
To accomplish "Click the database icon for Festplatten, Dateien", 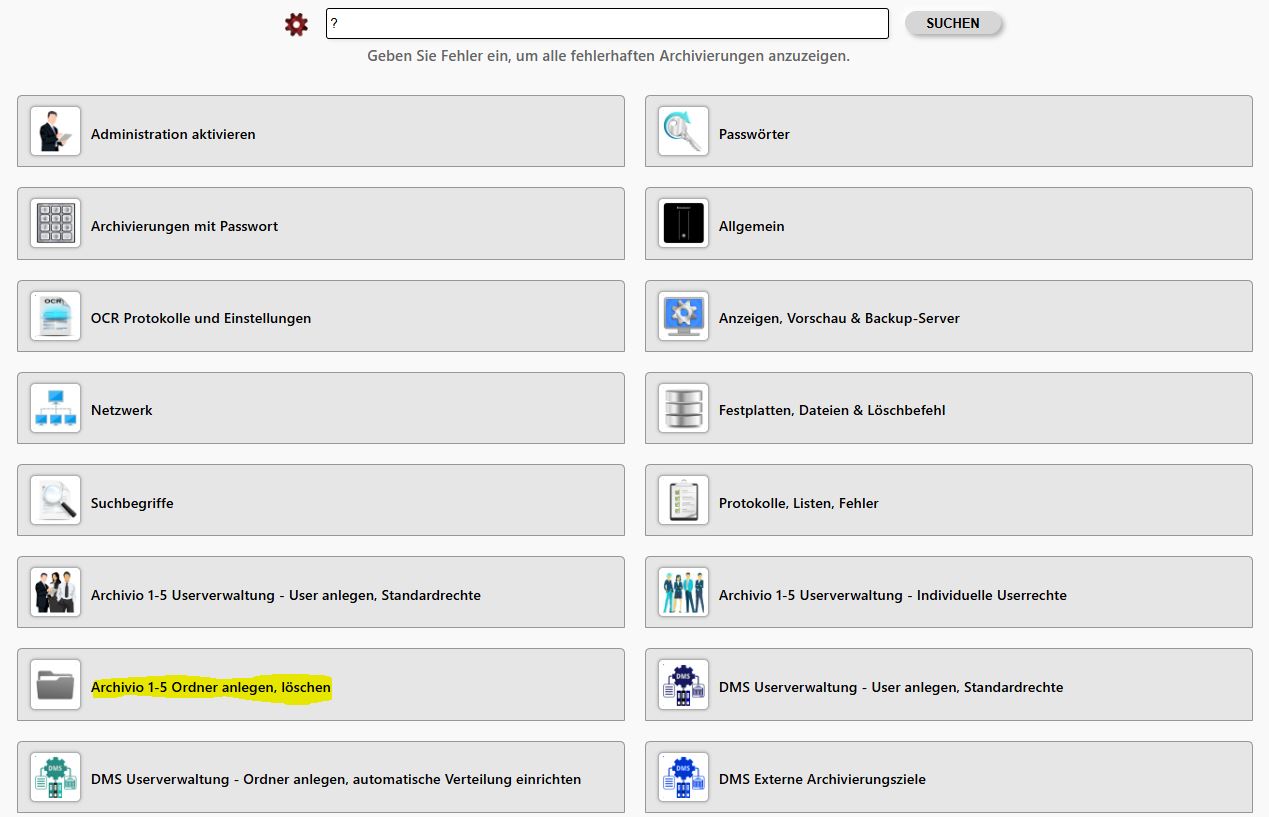I will (x=683, y=408).
